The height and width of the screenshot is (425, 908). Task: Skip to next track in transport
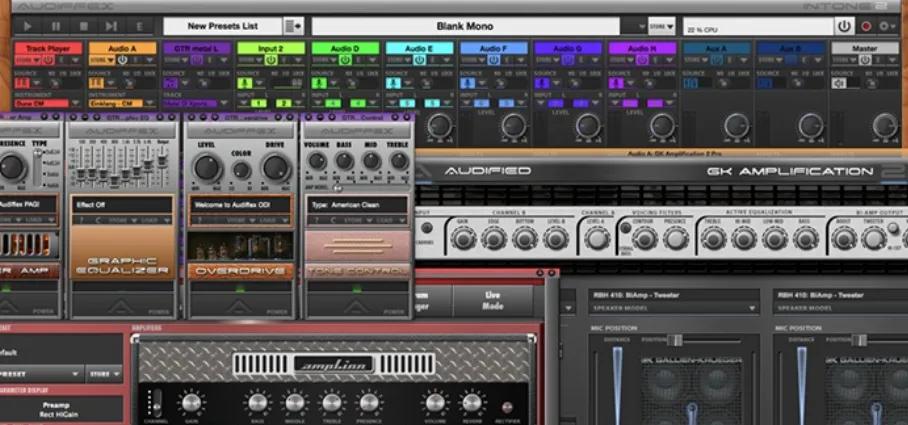tap(111, 26)
